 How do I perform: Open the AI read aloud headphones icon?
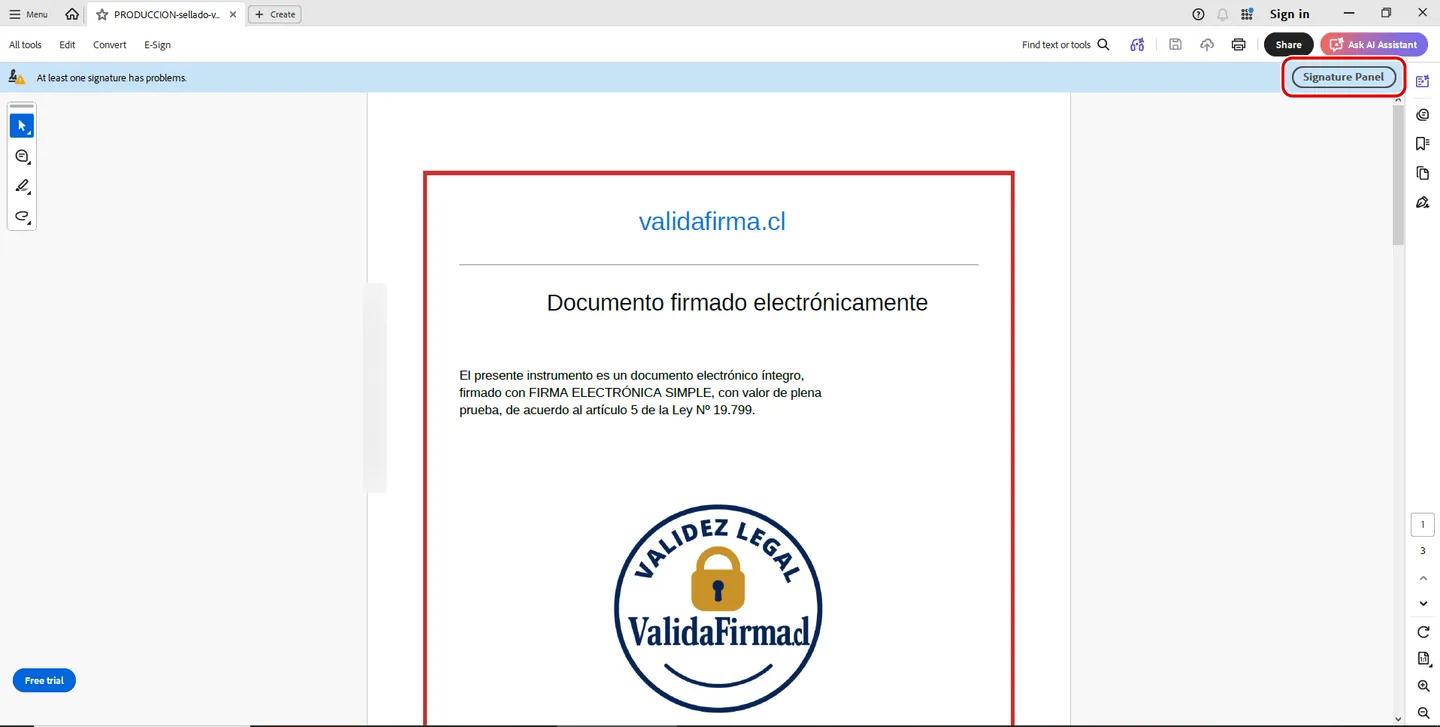(x=1137, y=45)
